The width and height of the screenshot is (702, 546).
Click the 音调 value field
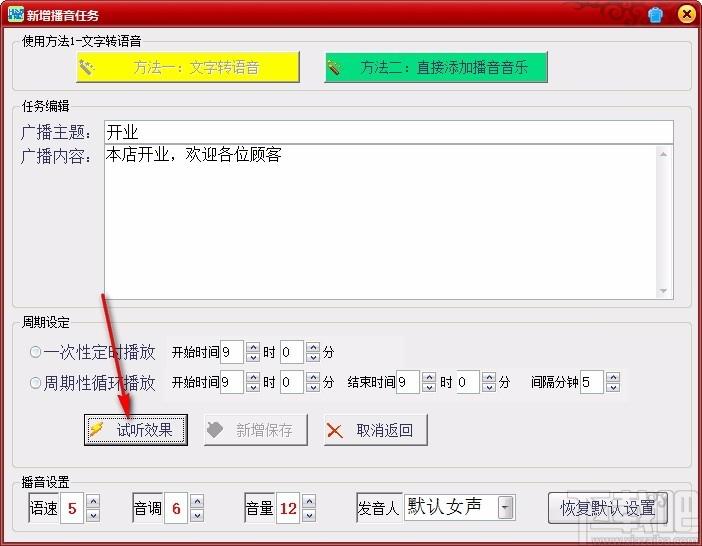(x=176, y=508)
